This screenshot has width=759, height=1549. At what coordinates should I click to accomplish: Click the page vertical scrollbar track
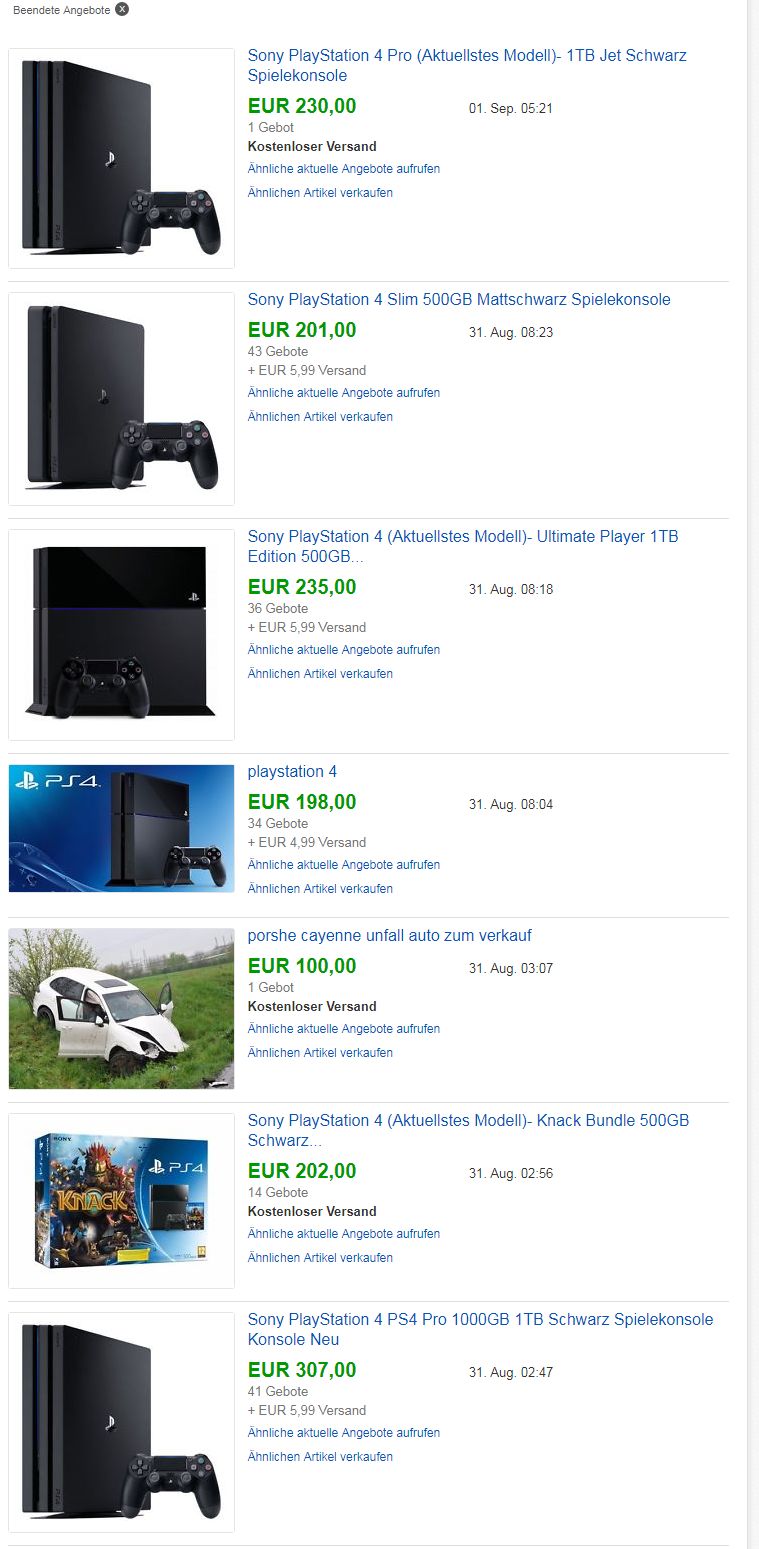753,774
